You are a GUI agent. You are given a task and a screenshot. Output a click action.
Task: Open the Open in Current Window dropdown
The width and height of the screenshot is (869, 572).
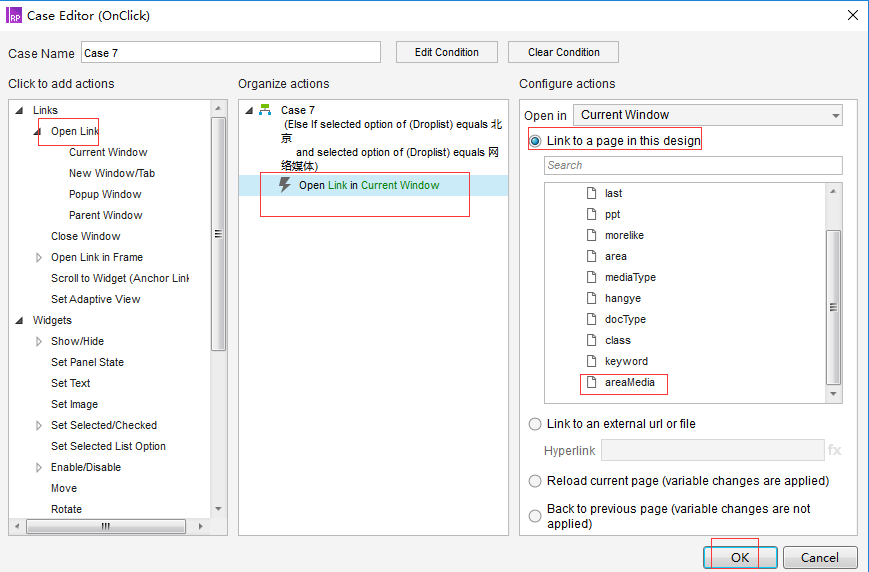pyautogui.click(x=708, y=115)
